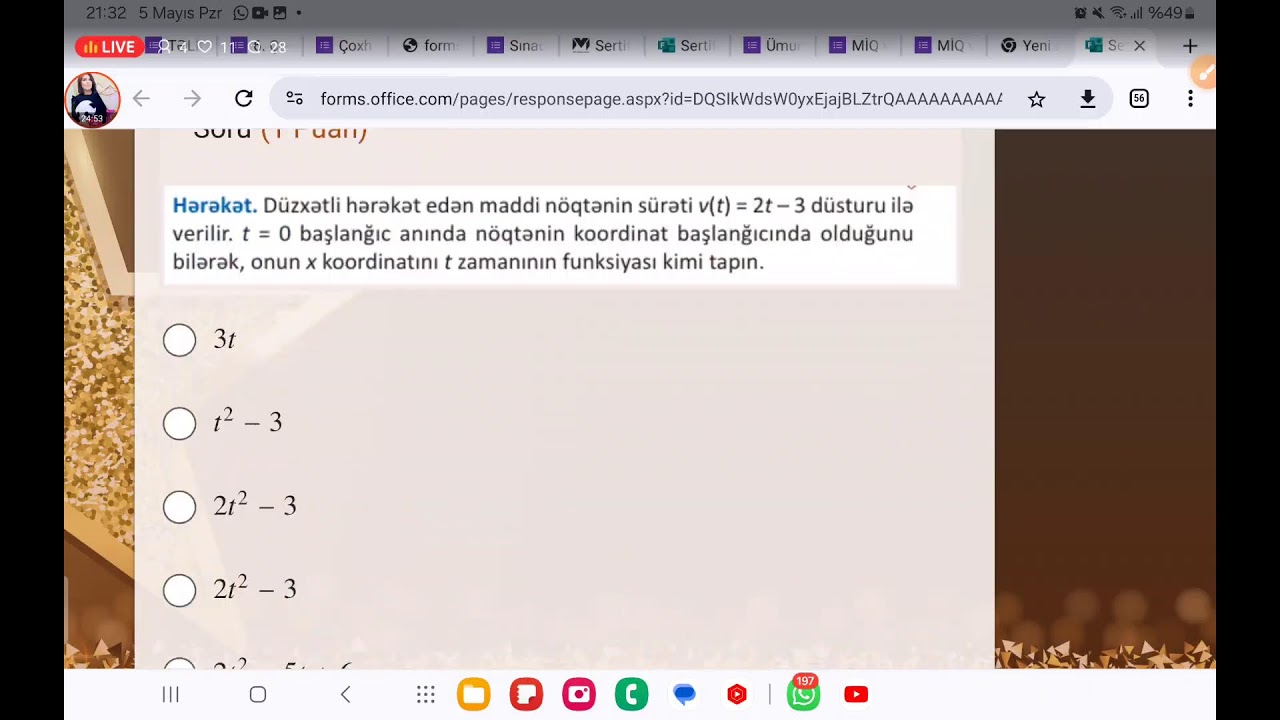
Task: Launch the yellow My Files folder app
Action: (473, 694)
